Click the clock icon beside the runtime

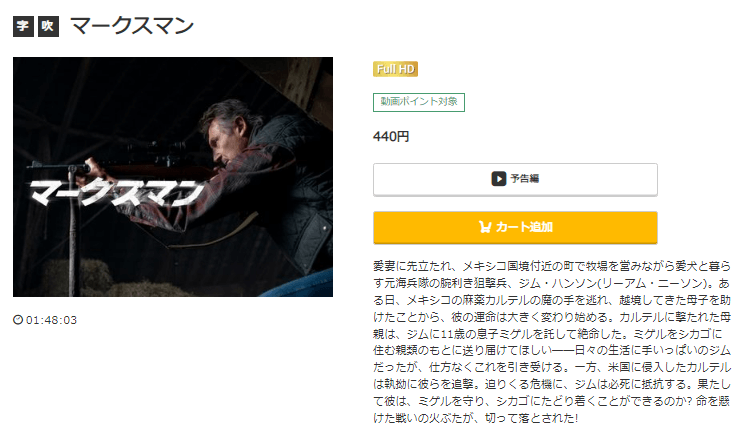coord(18,320)
